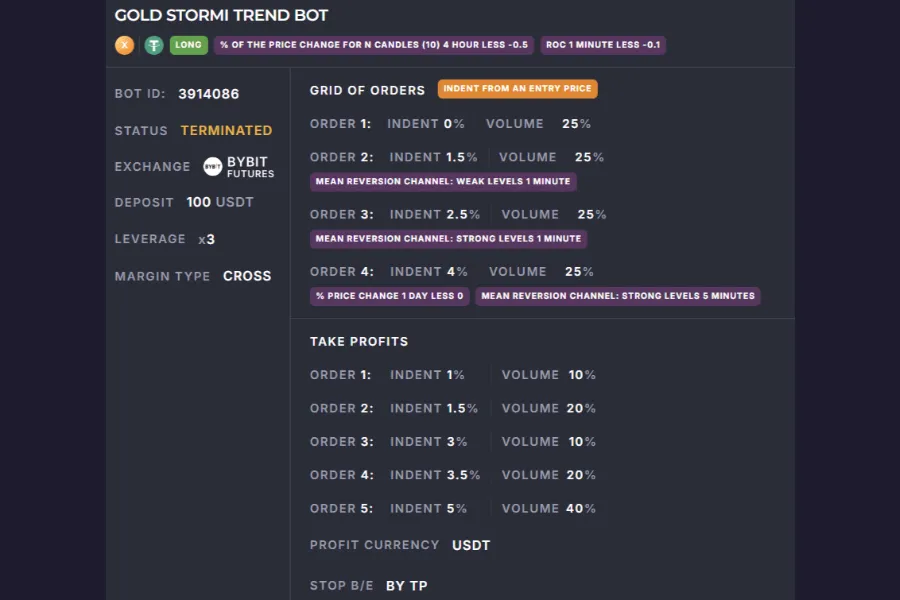Select the 'Mean Reversion Channel: Weak Levels 1 Minute' tag
The width and height of the screenshot is (900, 600).
[441, 181]
